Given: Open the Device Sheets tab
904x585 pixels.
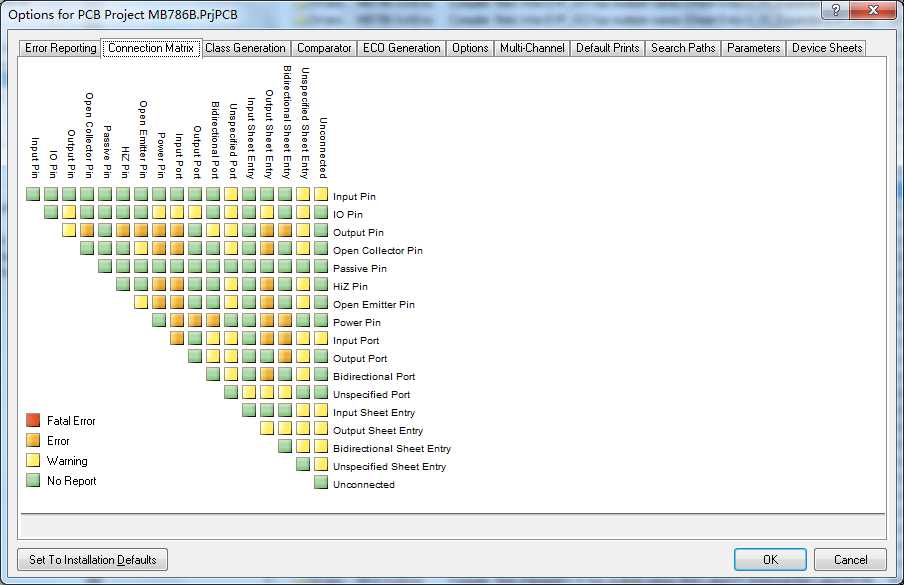Looking at the screenshot, I should pos(827,48).
